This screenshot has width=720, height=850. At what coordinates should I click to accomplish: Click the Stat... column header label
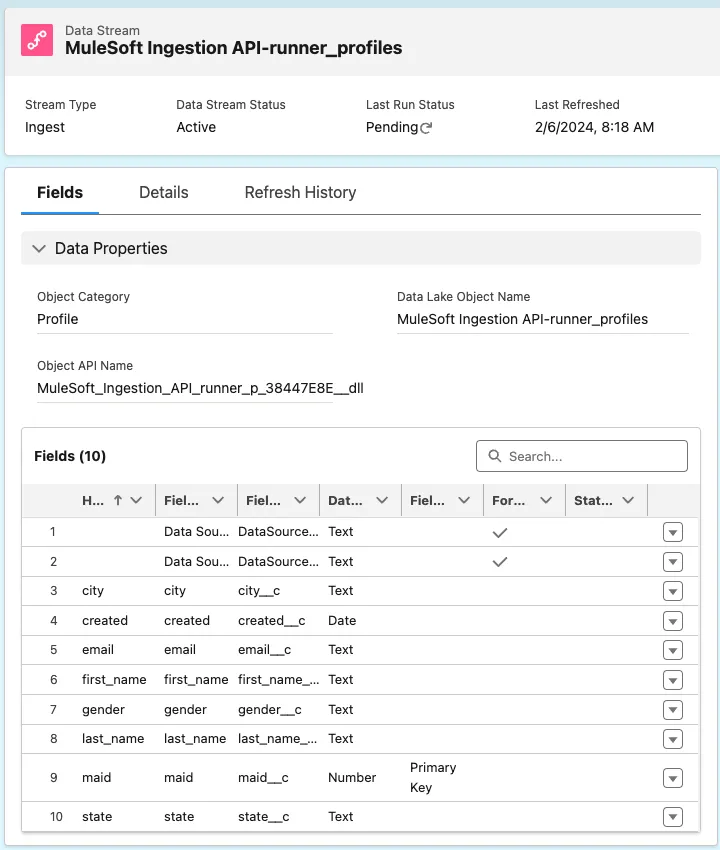pos(593,500)
